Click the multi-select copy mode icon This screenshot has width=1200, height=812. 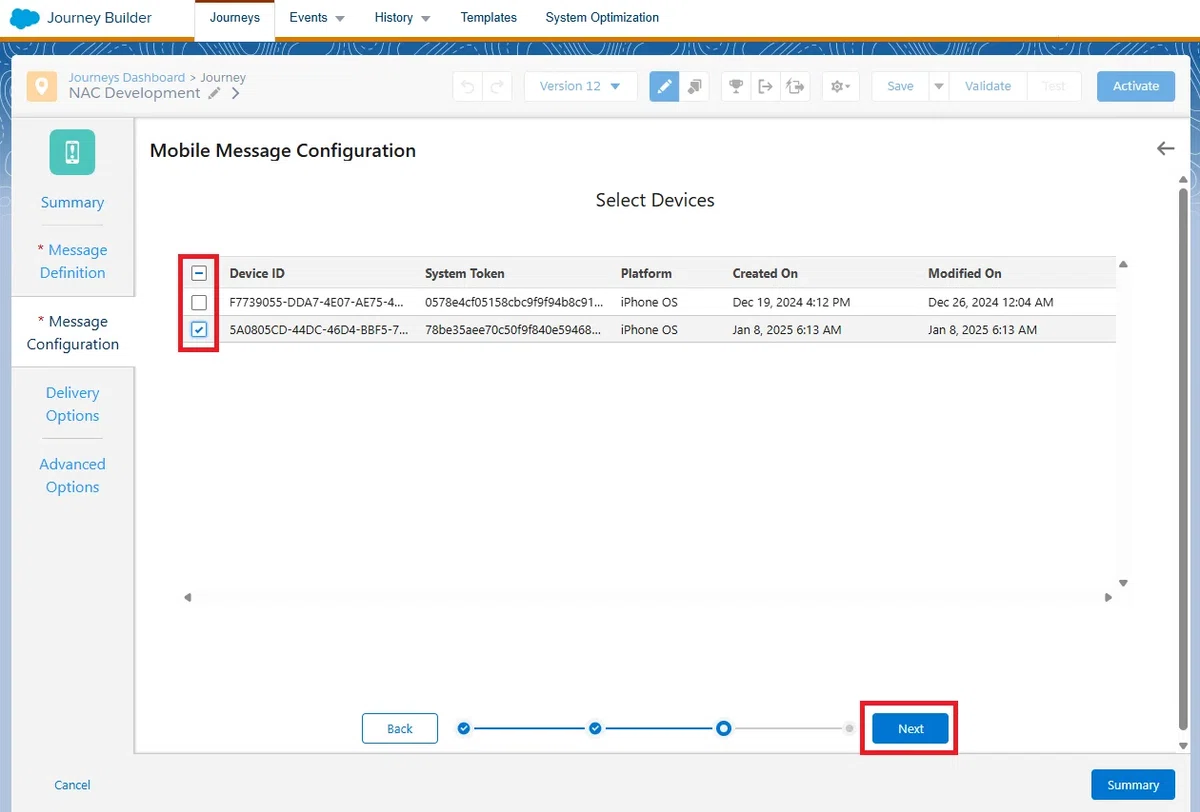click(x=695, y=86)
